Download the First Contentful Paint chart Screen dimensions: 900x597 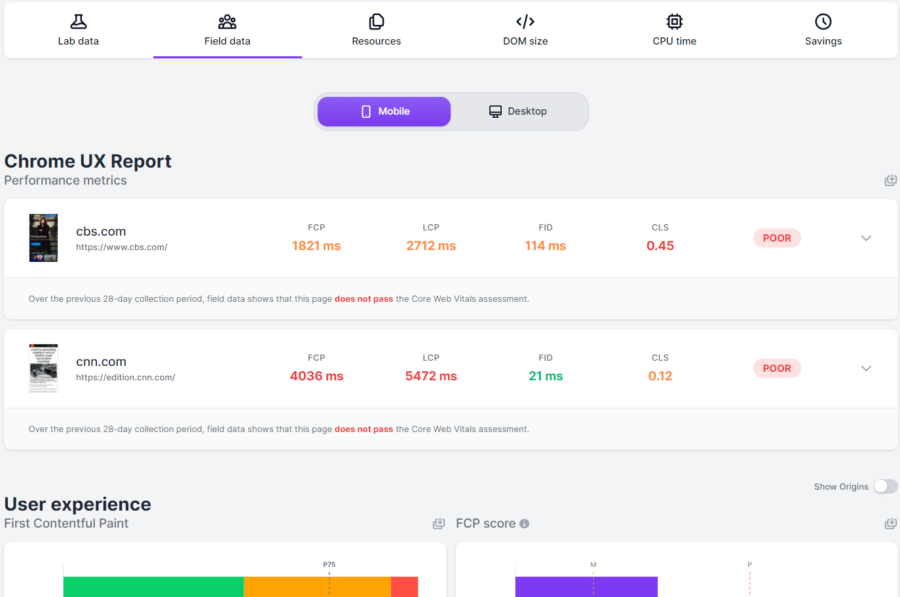[x=439, y=524]
